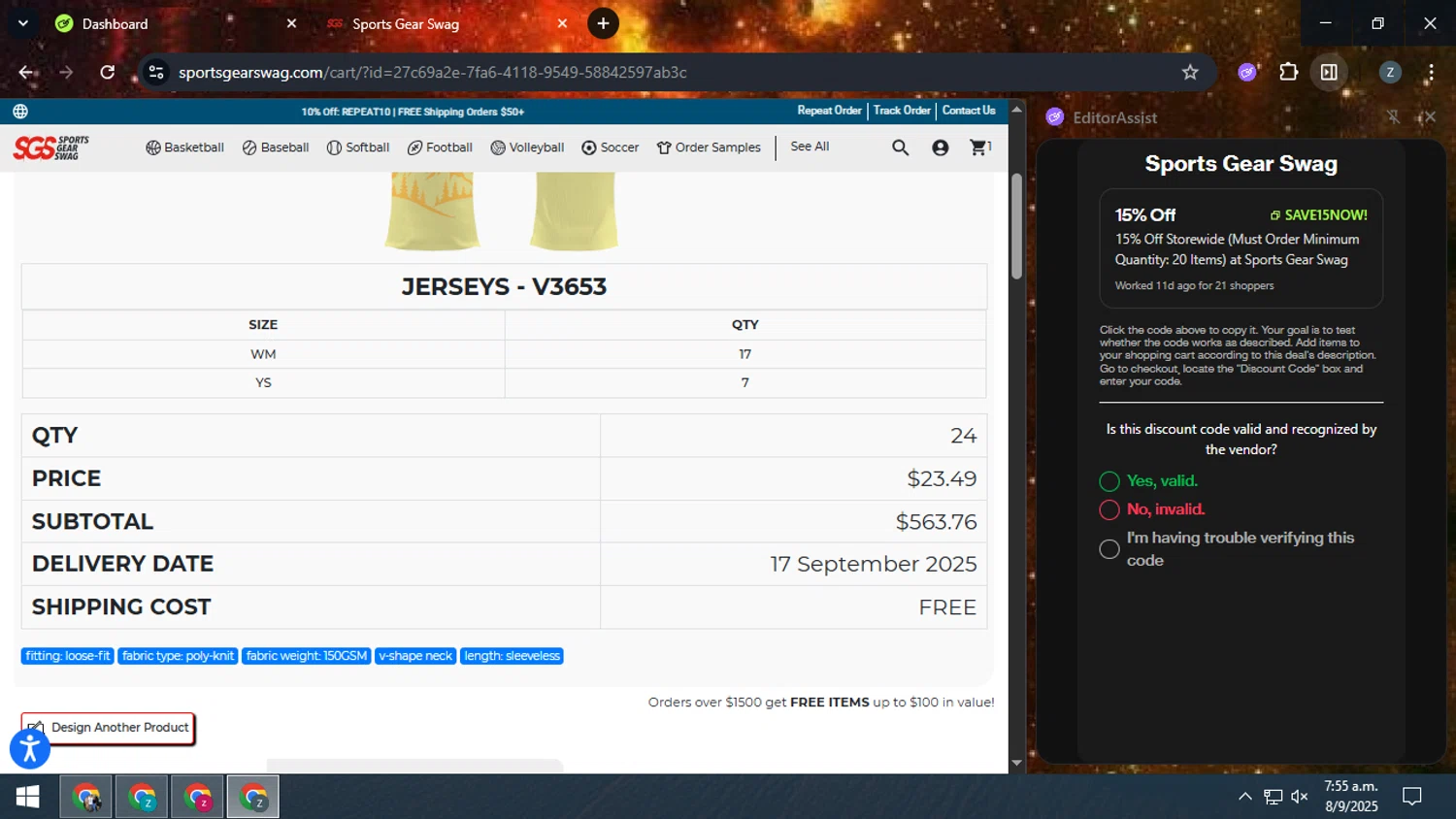Show hidden system tray icons
1456x819 pixels.
pos(1244,797)
